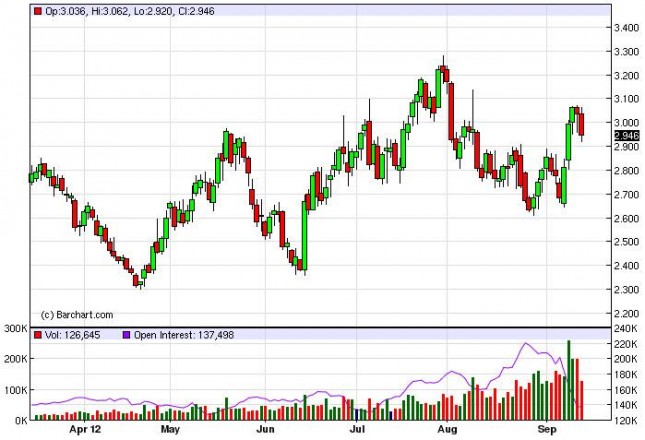This screenshot has height=440, width=645.
Task: Click the 100K volume axis label
Action: tap(16, 389)
